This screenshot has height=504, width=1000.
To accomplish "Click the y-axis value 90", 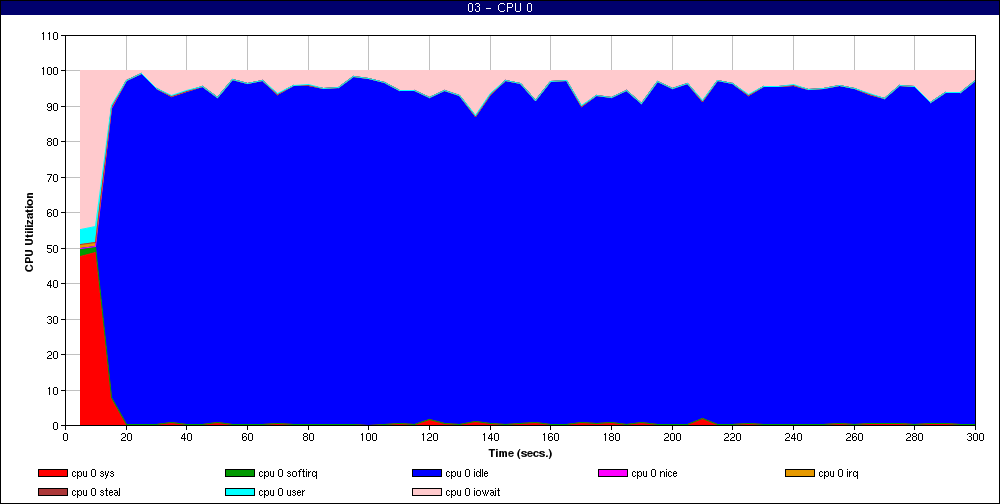I will coord(53,107).
